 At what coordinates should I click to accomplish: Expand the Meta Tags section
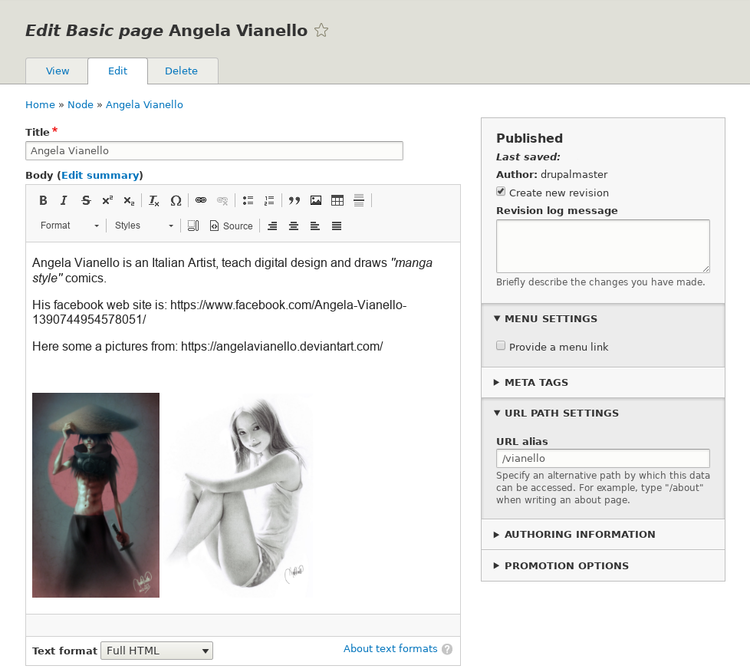(x=536, y=382)
